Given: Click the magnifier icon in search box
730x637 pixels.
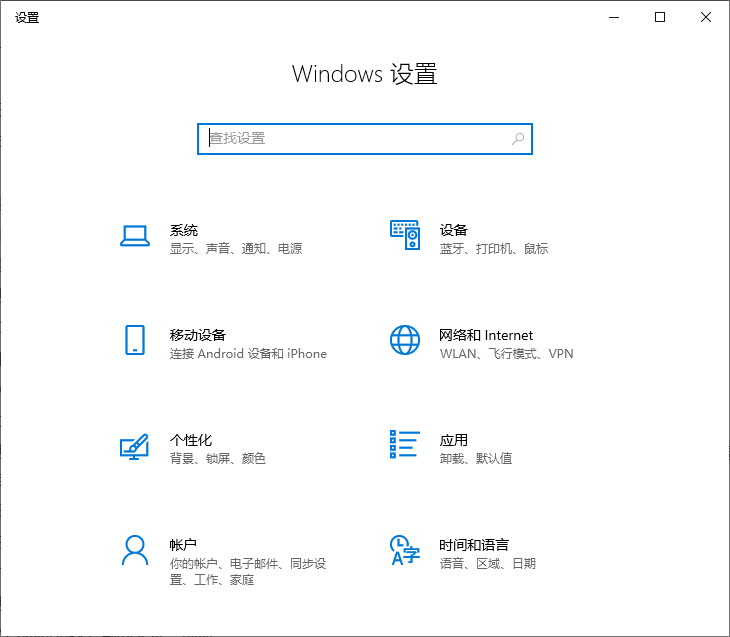Looking at the screenshot, I should pos(518,139).
